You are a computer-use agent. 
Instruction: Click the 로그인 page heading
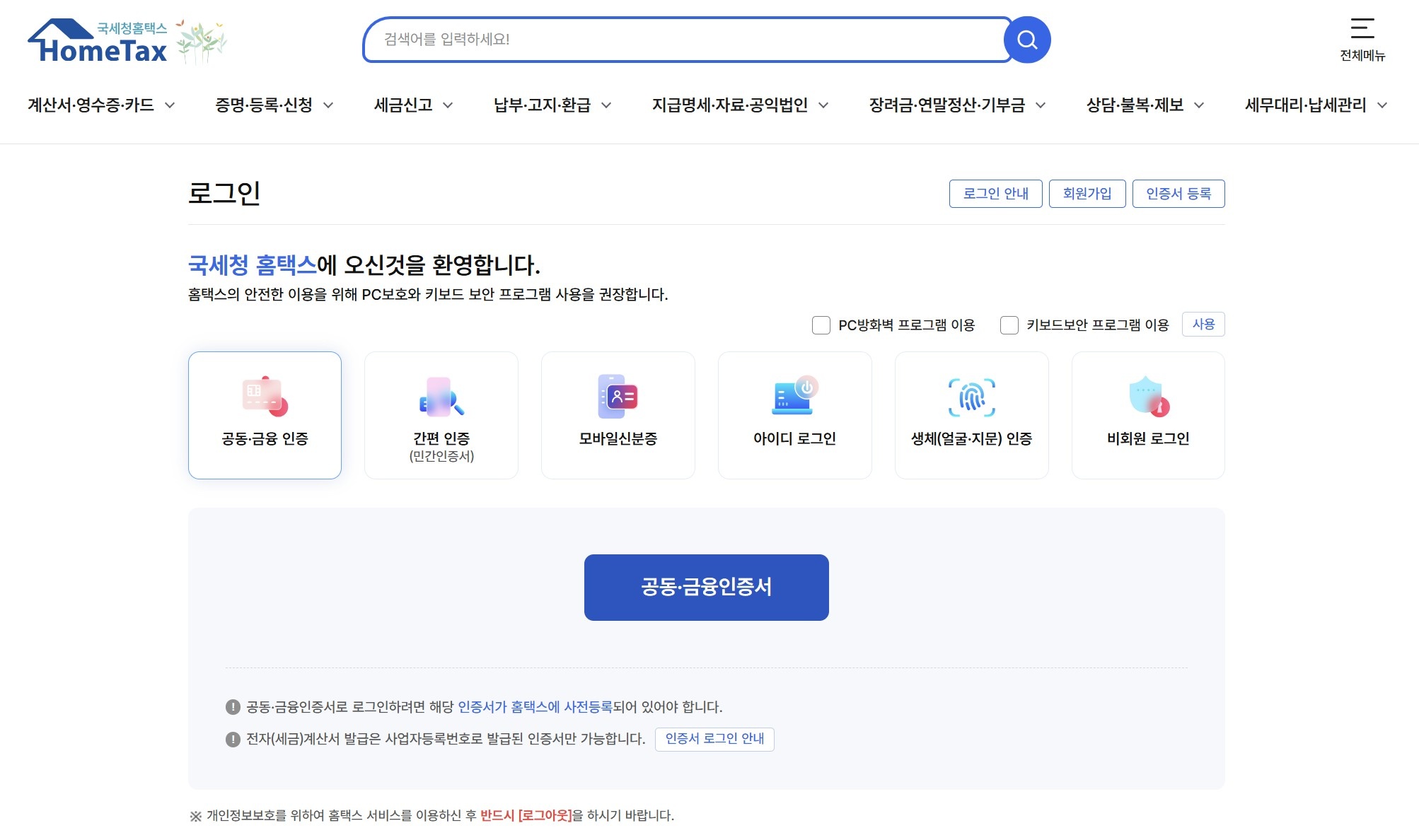pyautogui.click(x=224, y=193)
